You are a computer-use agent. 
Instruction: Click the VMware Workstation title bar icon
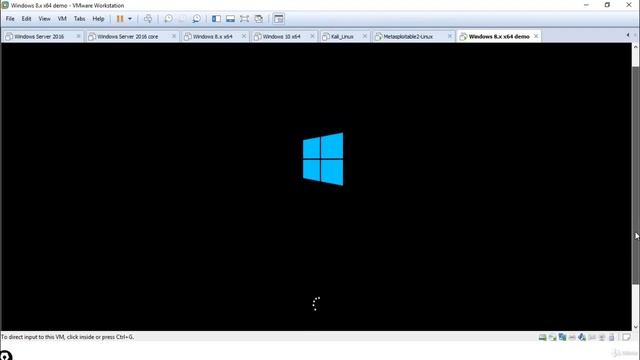click(5, 5)
